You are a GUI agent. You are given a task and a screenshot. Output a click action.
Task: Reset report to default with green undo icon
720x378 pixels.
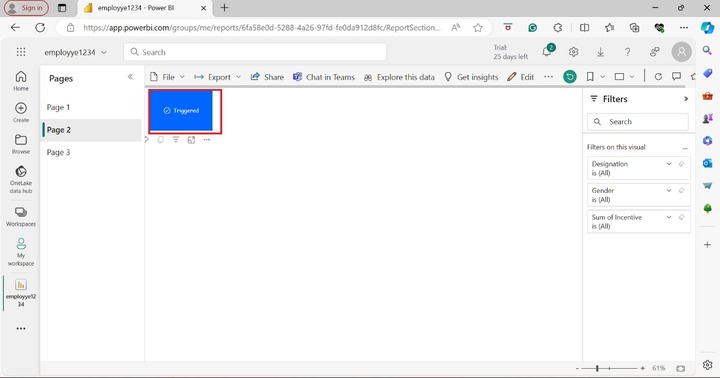570,77
